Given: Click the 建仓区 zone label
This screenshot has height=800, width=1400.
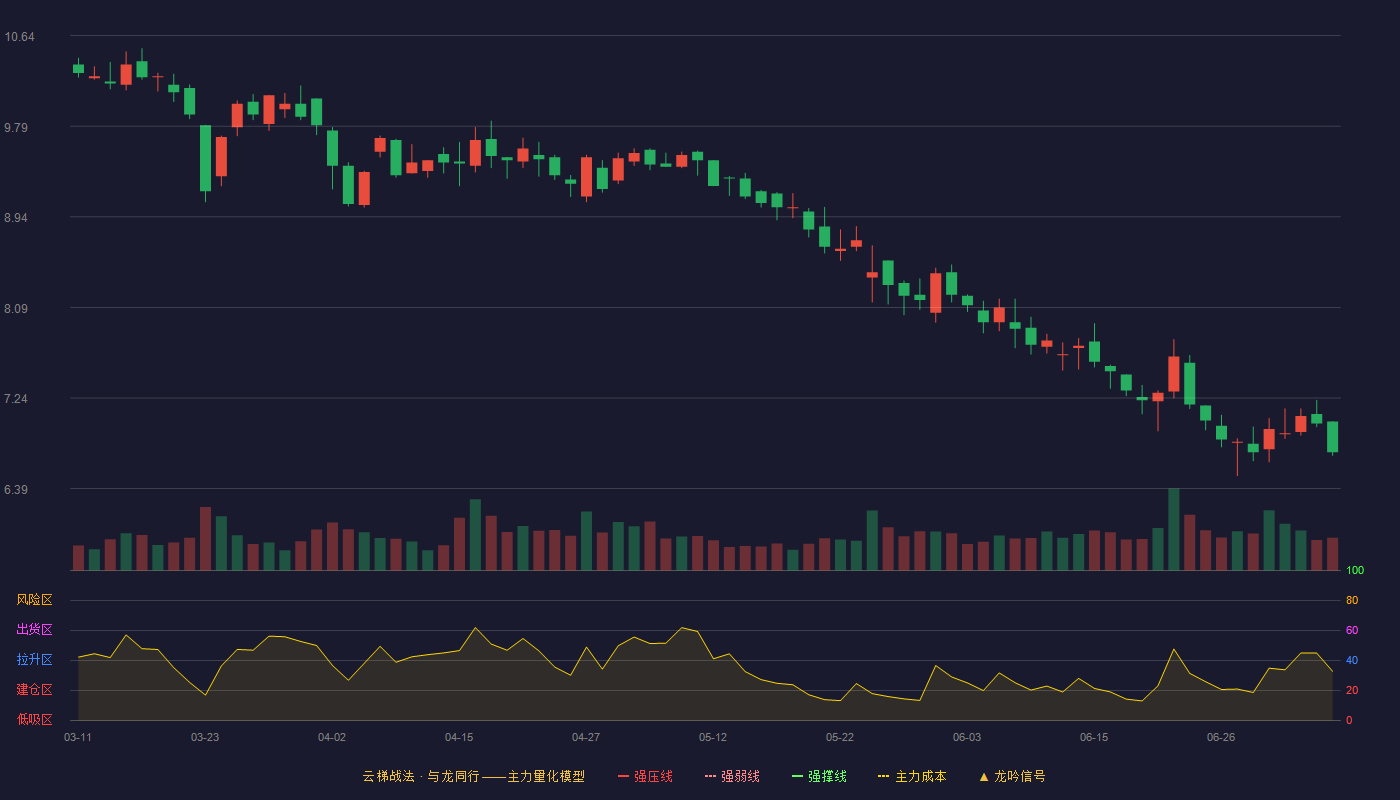Looking at the screenshot, I should [x=34, y=690].
